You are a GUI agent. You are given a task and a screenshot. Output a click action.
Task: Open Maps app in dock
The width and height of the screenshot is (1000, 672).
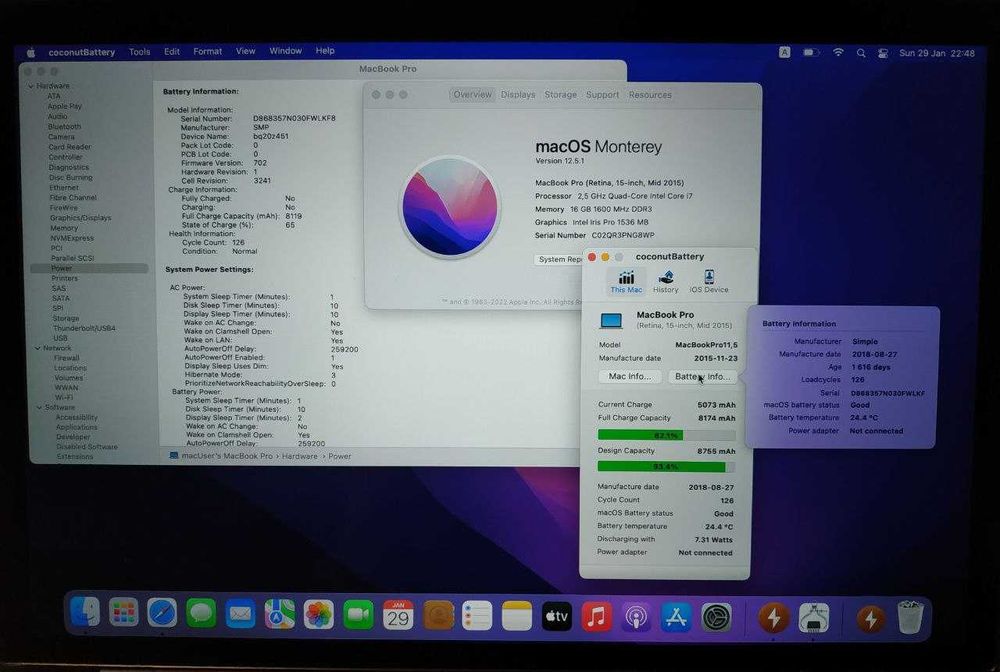coord(279,615)
